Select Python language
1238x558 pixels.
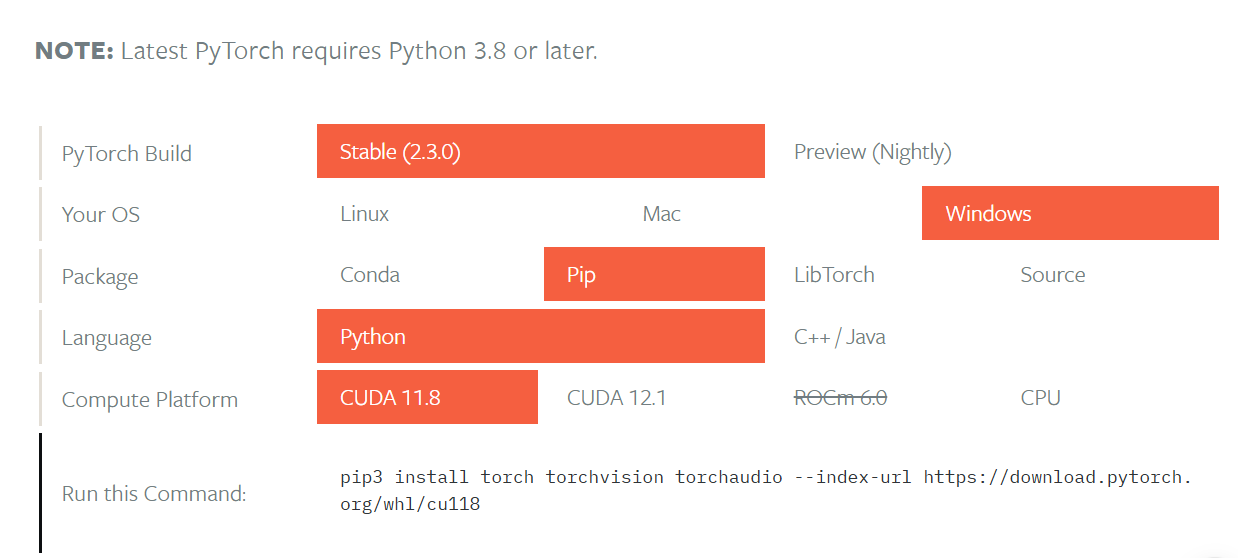click(541, 336)
